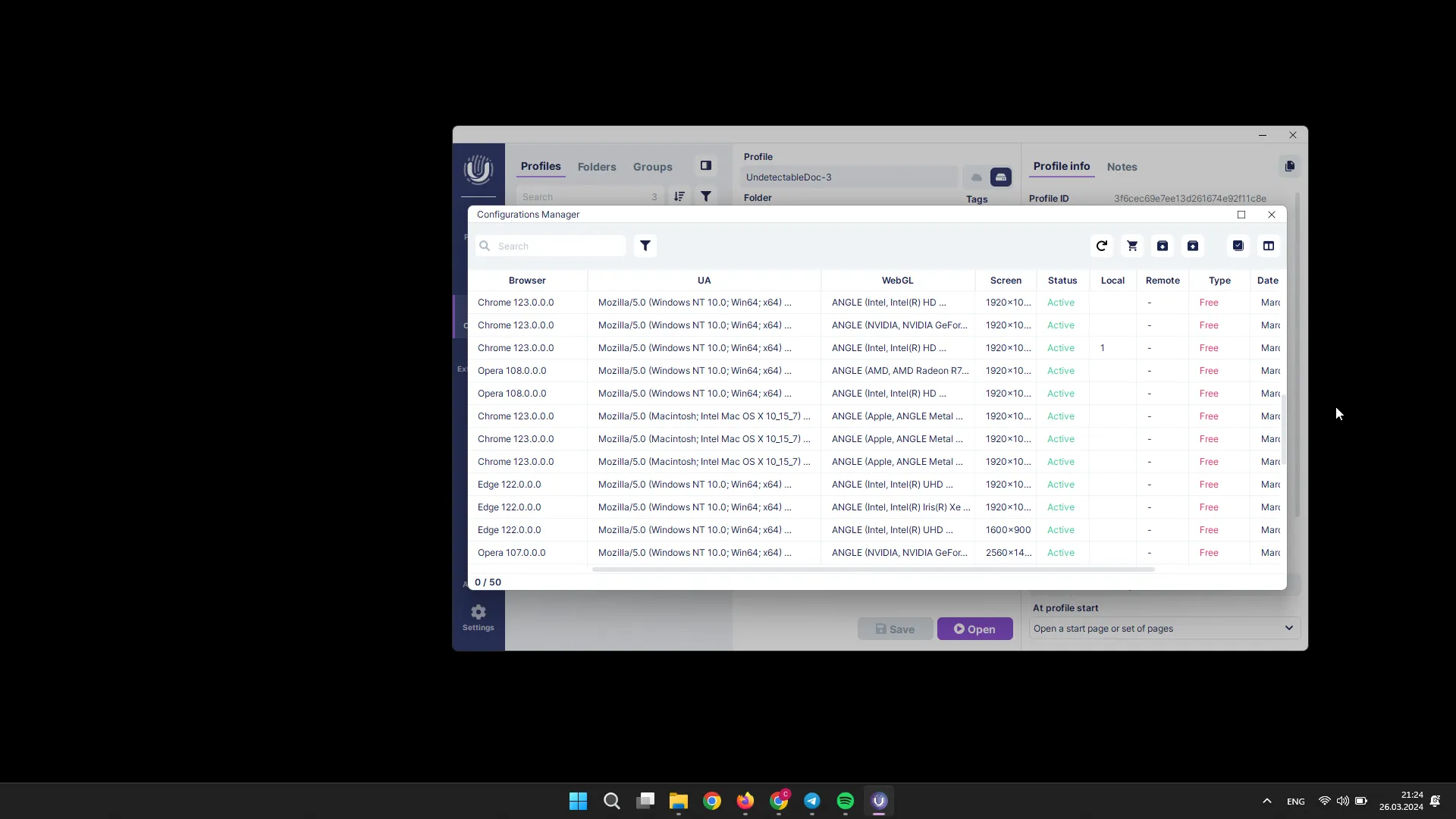Switch to the Profiles tab
Image resolution: width=1456 pixels, height=819 pixels.
tap(541, 166)
